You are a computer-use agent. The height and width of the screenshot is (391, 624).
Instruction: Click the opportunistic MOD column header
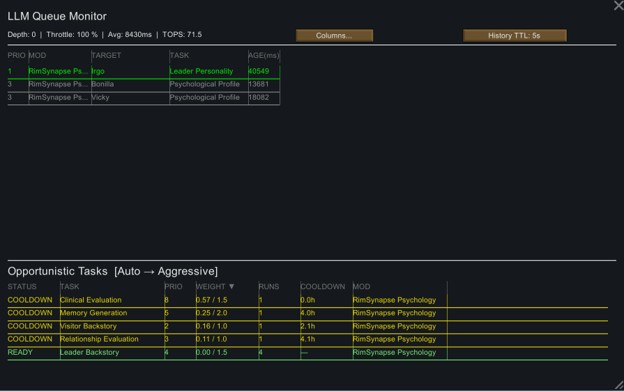point(361,286)
